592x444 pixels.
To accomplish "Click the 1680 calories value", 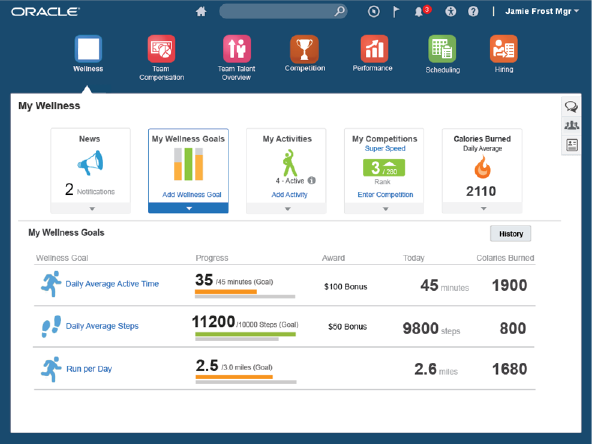I will click(509, 369).
